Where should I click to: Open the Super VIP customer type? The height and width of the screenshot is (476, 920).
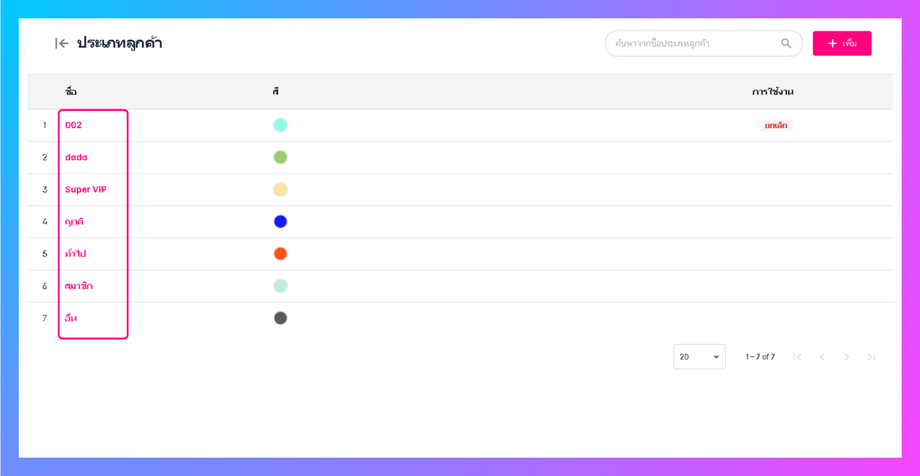[x=86, y=190]
